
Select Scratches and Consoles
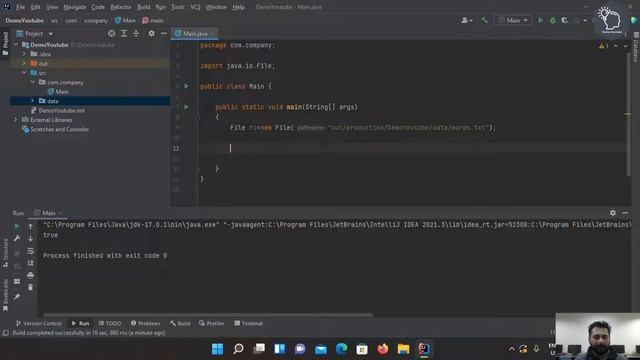(x=56, y=129)
